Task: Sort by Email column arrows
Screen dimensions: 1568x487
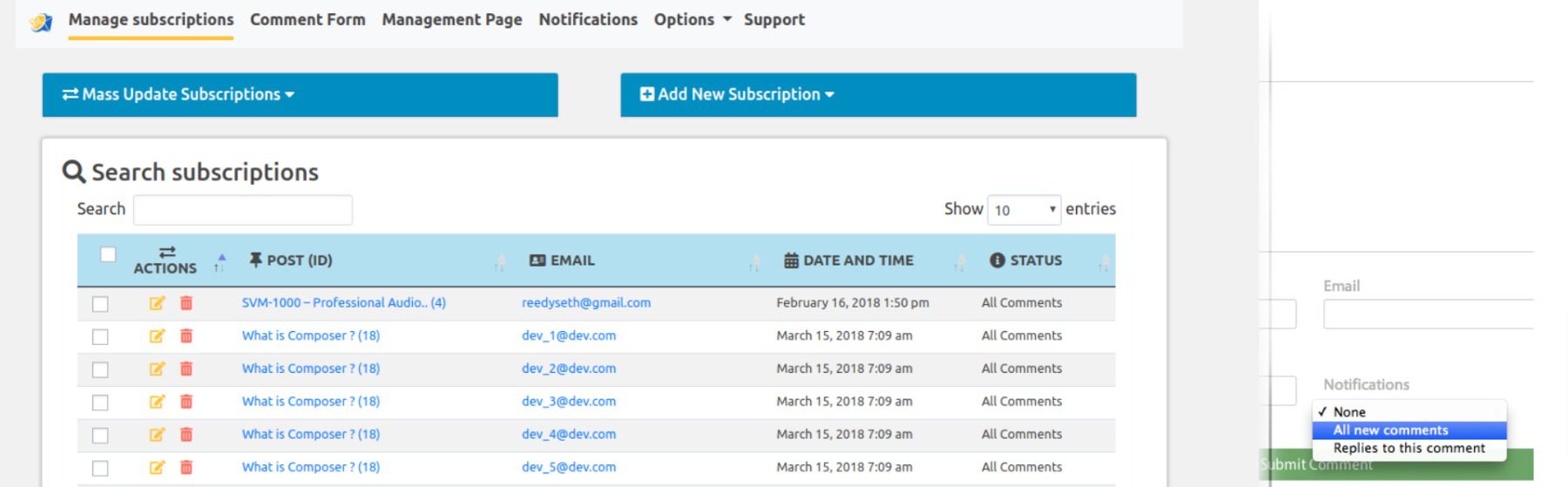Action: [x=755, y=262]
